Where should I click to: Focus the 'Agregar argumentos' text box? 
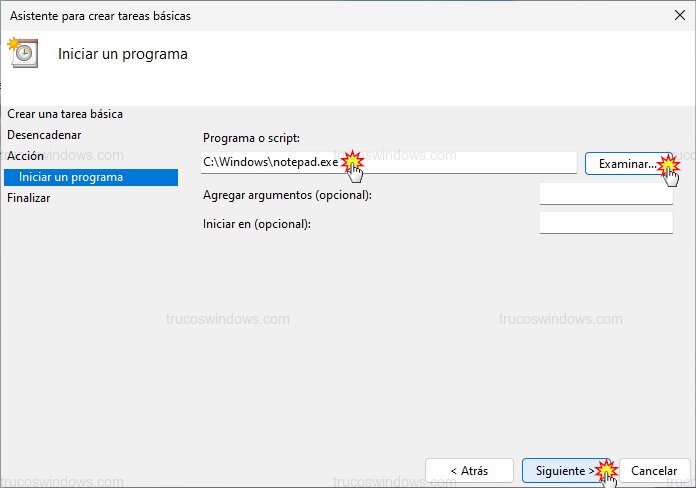[x=605, y=194]
